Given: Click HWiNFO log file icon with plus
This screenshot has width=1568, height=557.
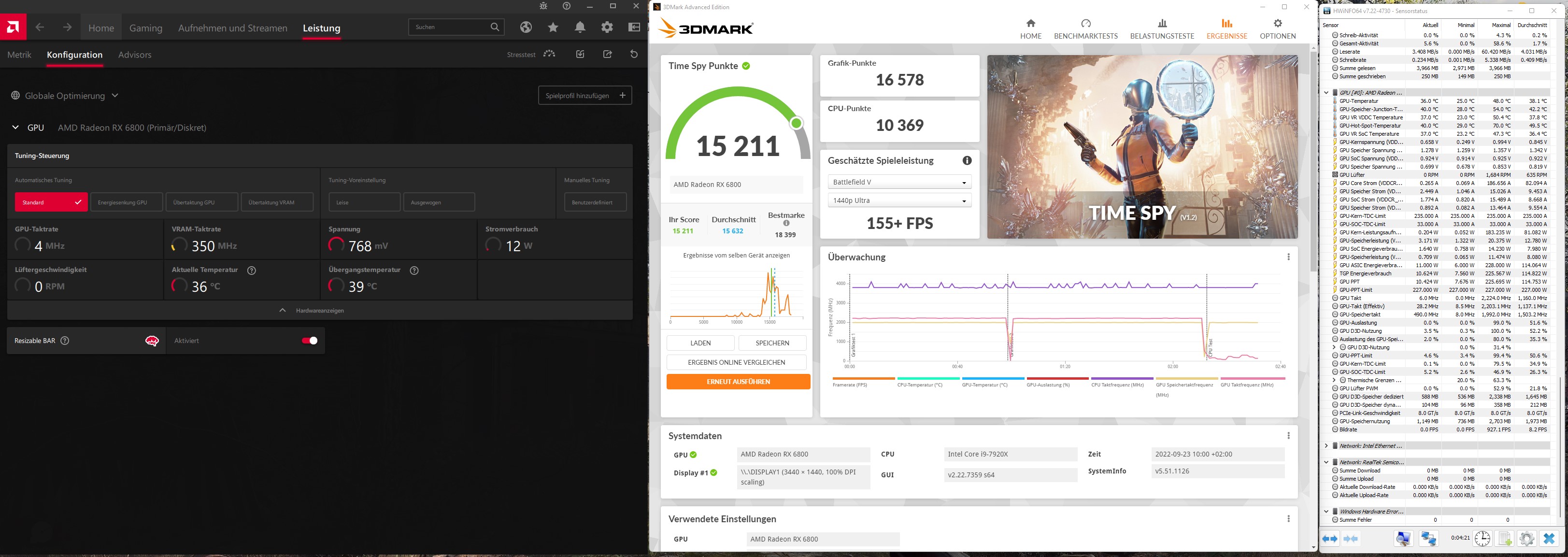Looking at the screenshot, I should pyautogui.click(x=1505, y=539).
